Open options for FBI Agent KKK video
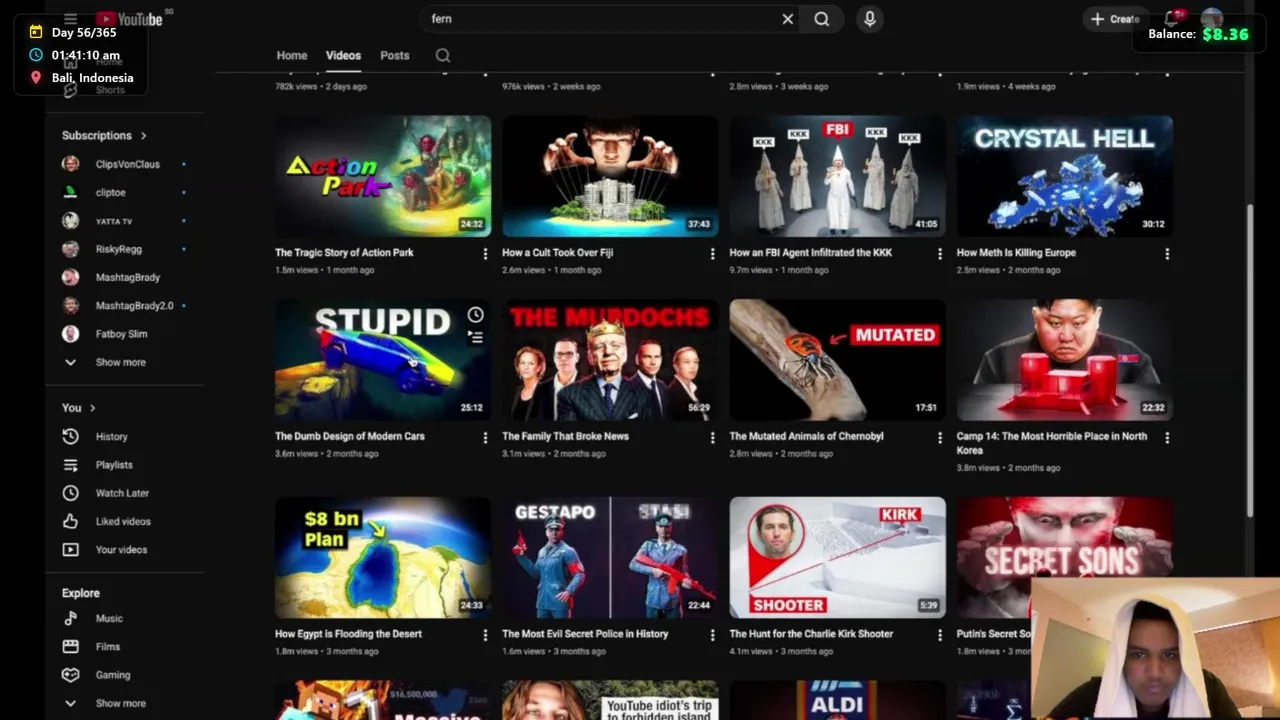This screenshot has width=1280, height=720. click(x=939, y=254)
